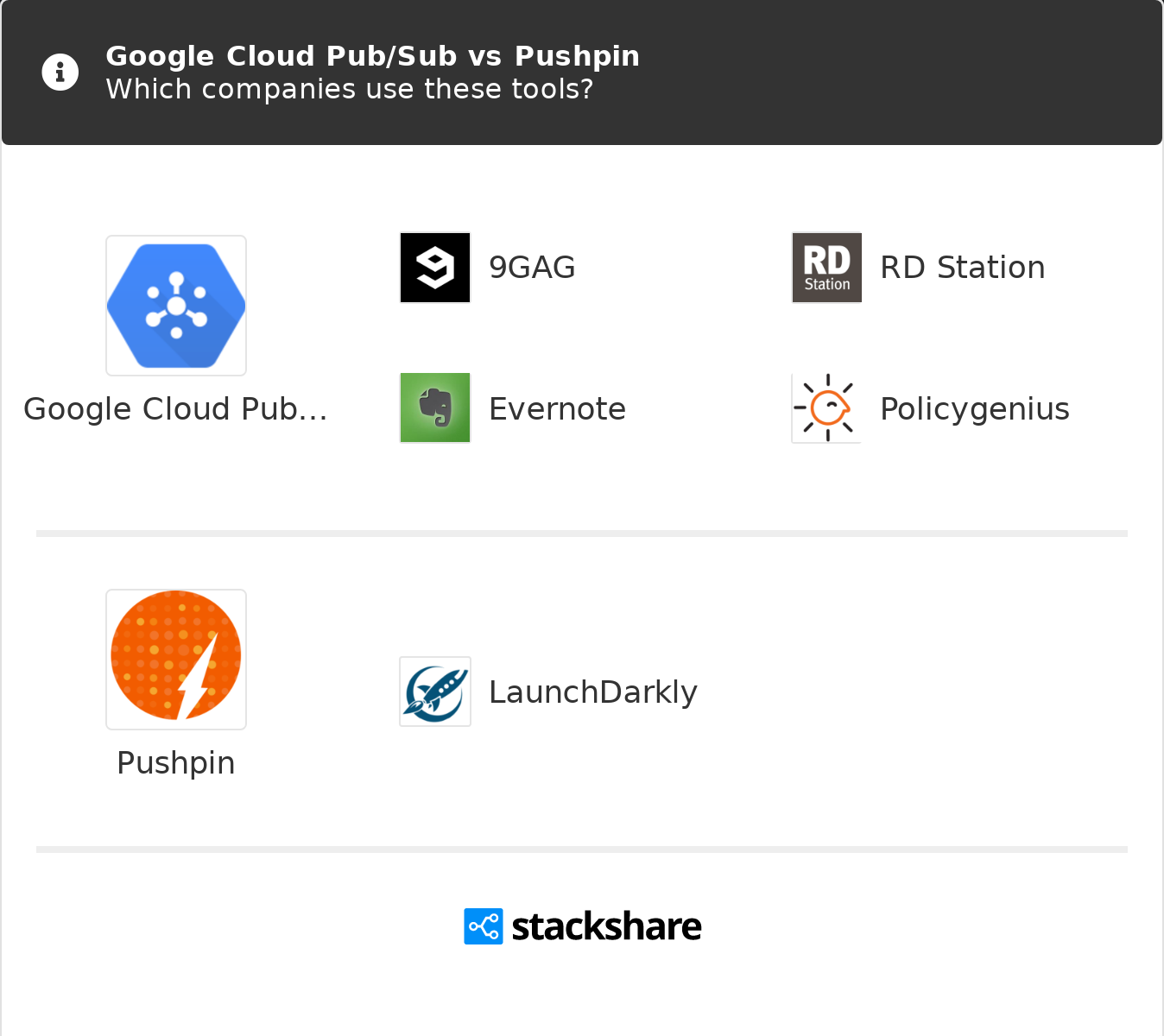Select the Evernote elephant icon
Screen dimensions: 1164x1036
coord(435,407)
